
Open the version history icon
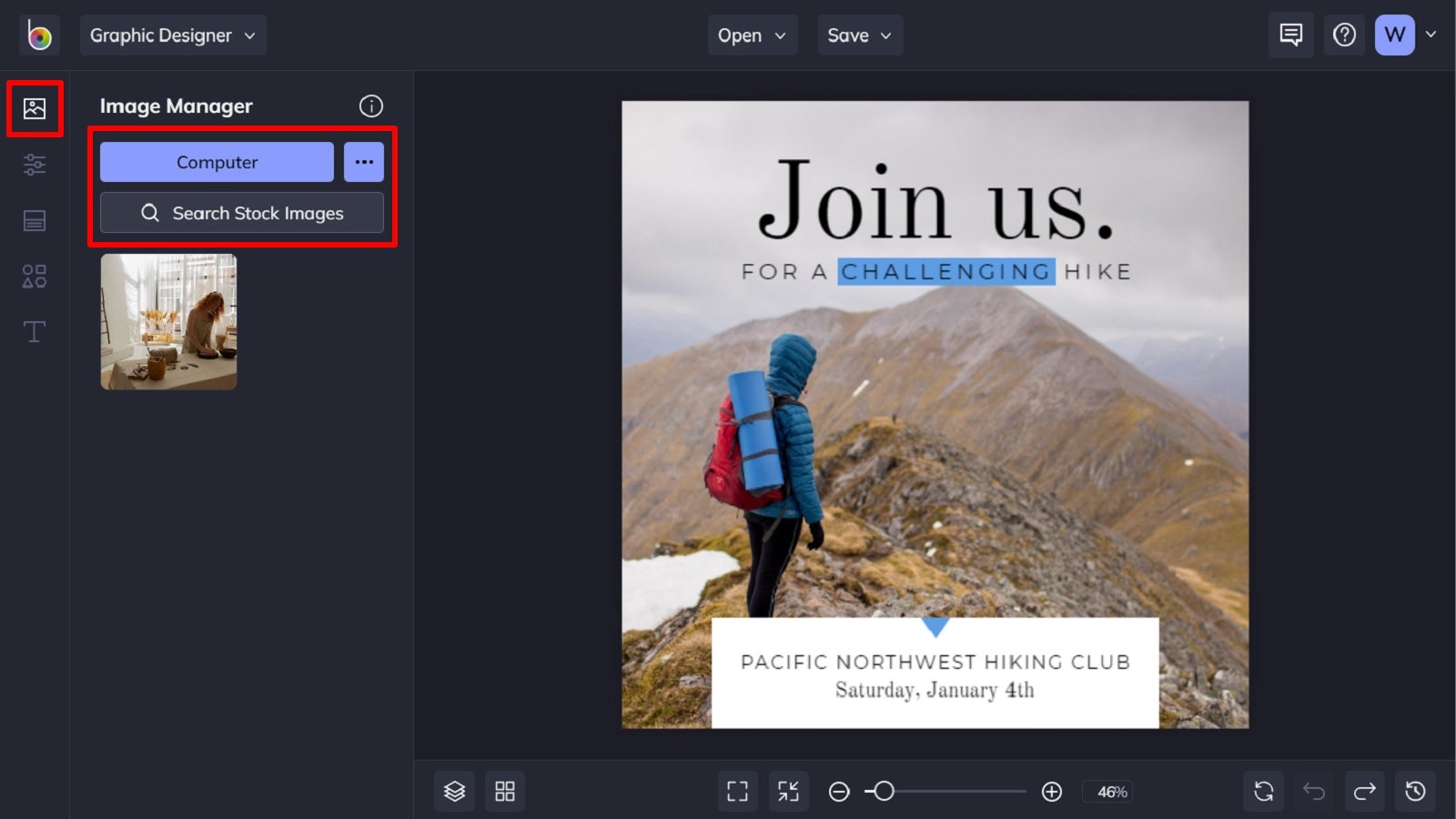click(1416, 791)
